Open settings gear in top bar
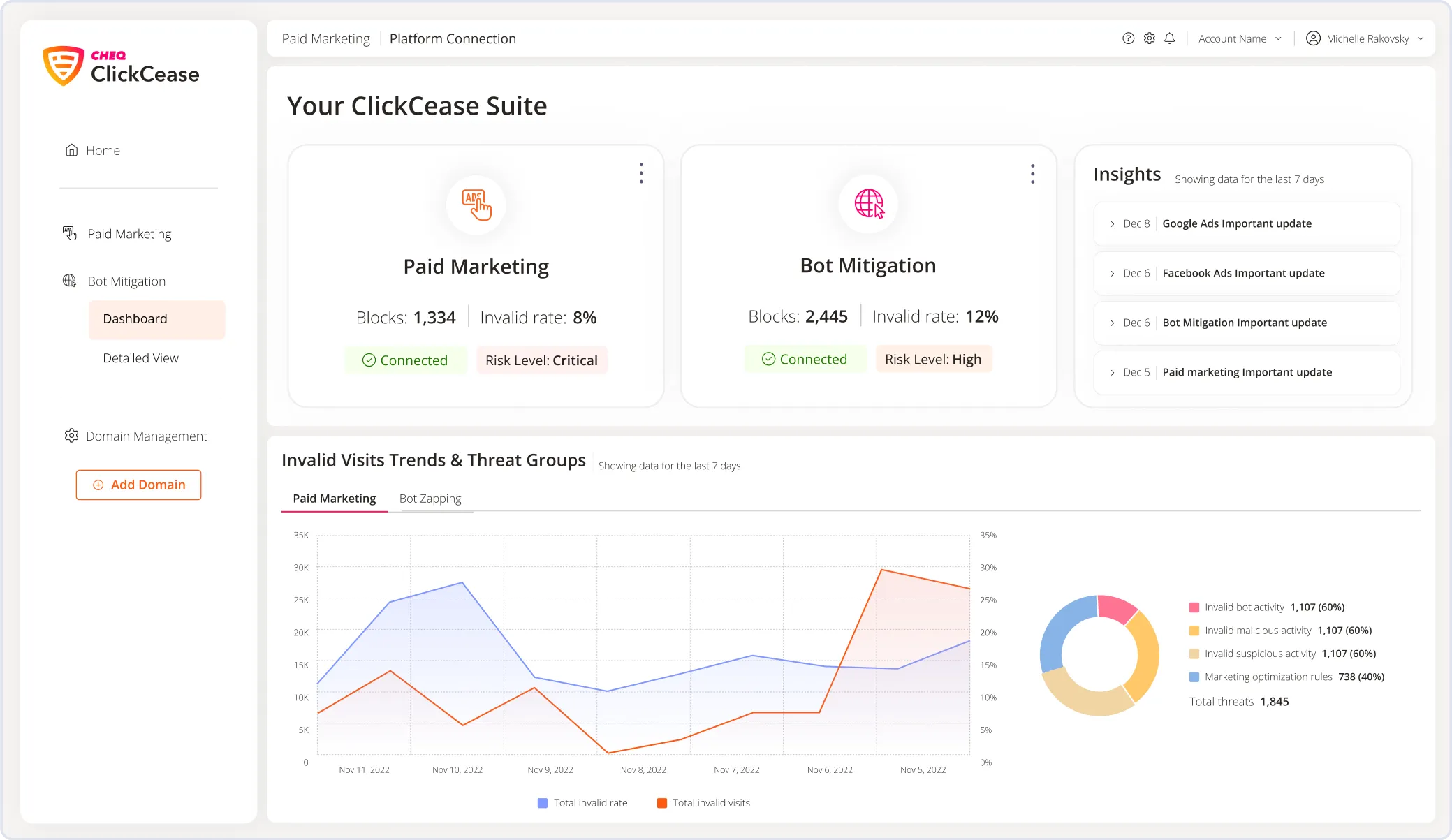The height and width of the screenshot is (840, 1452). tap(1149, 38)
